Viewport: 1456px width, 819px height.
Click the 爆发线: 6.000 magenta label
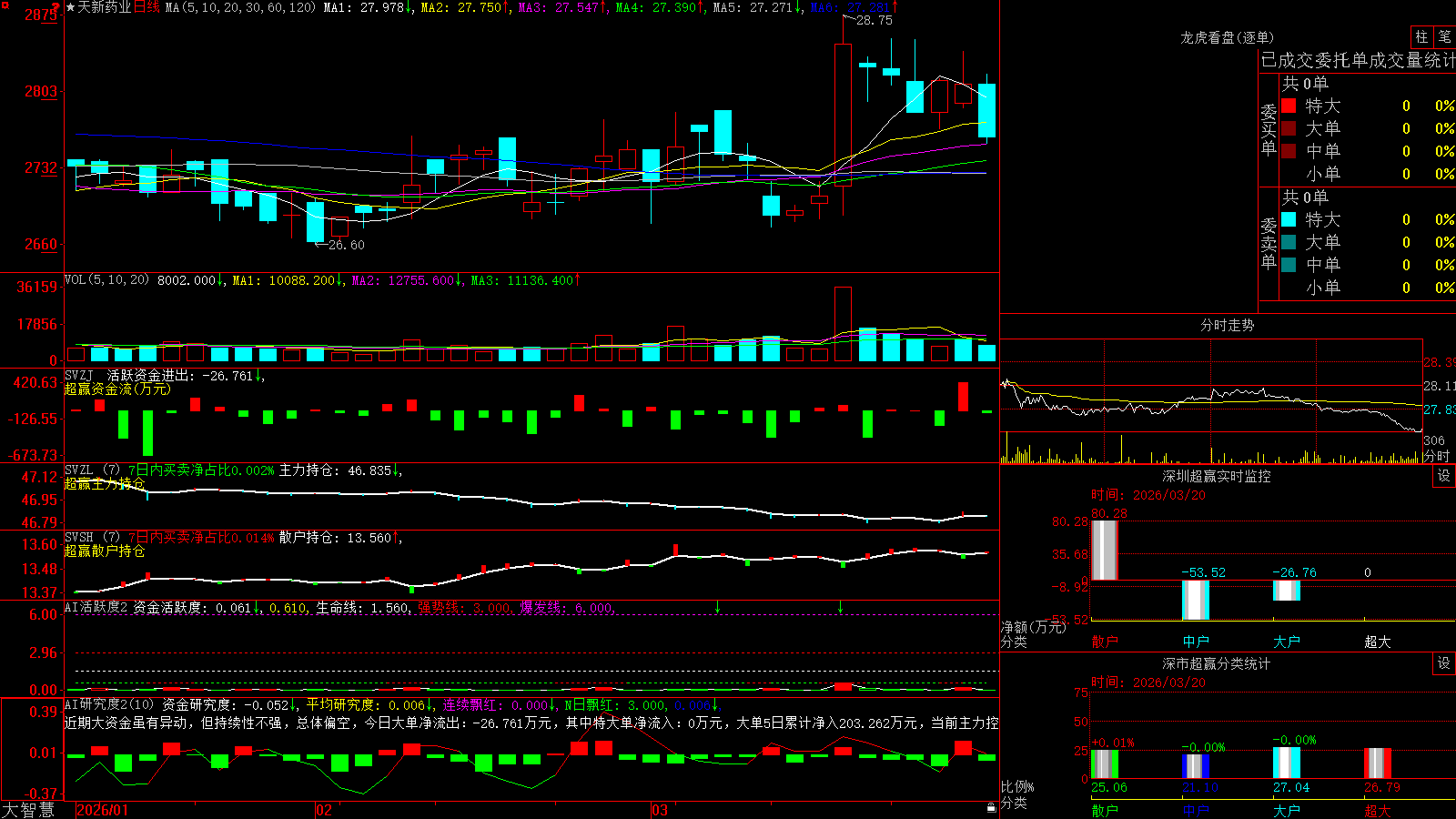tap(567, 607)
